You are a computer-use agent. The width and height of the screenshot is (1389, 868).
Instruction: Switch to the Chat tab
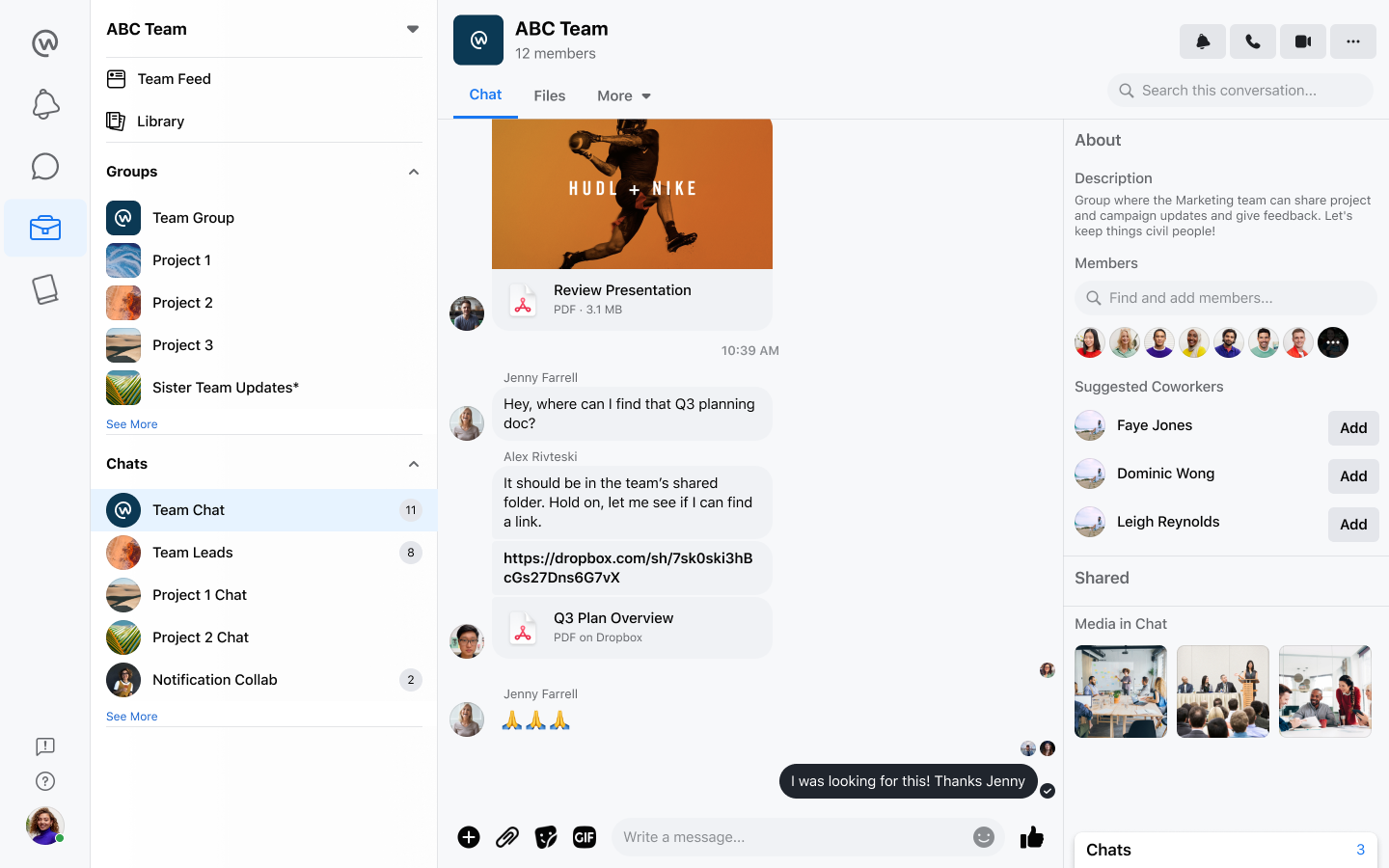(x=485, y=95)
